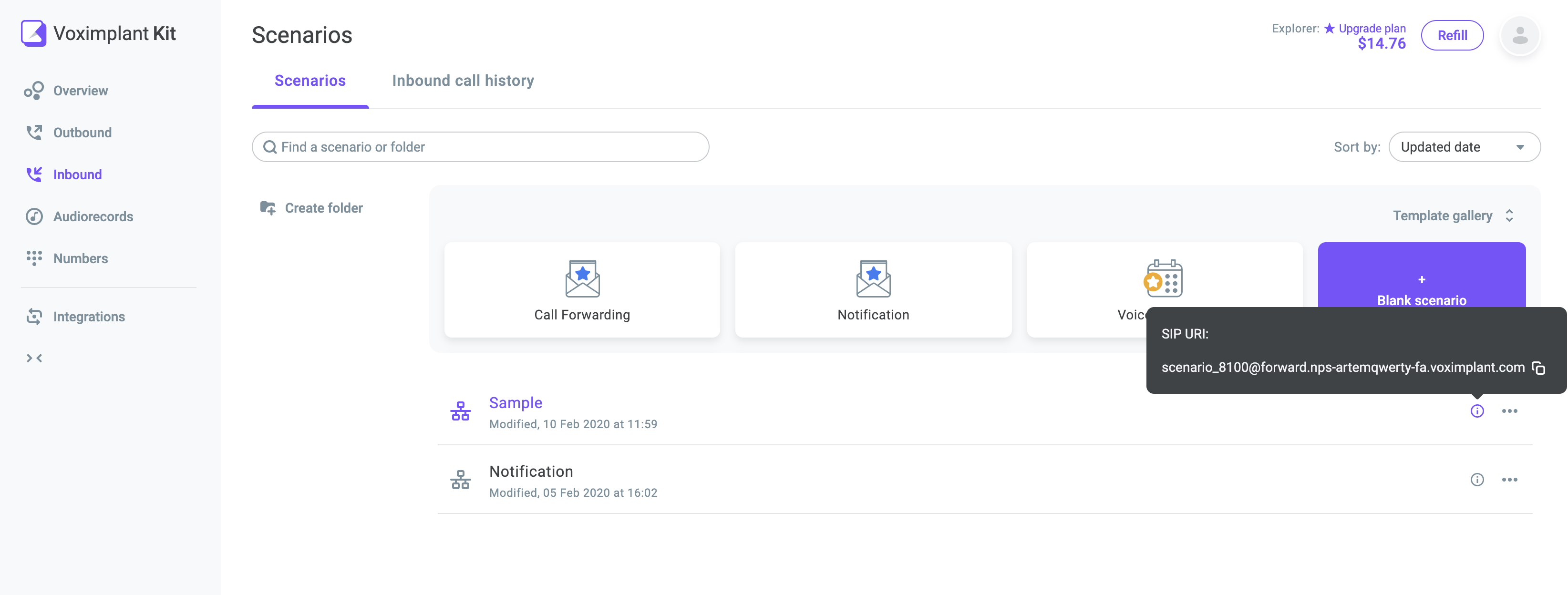This screenshot has width=1568, height=595.
Task: Go to Integrations in sidebar
Action: (x=90, y=317)
